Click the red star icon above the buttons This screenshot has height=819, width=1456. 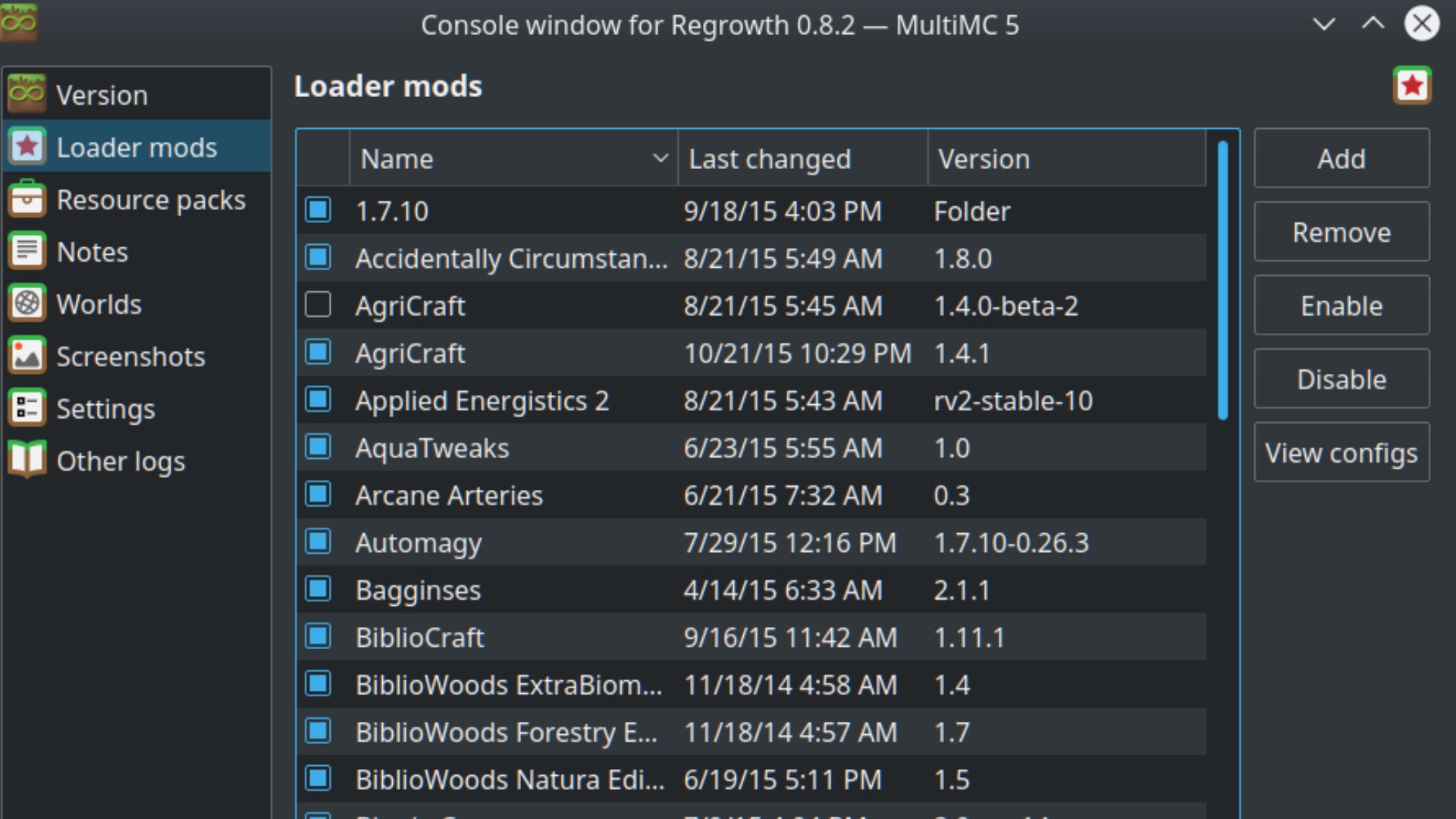1413,86
